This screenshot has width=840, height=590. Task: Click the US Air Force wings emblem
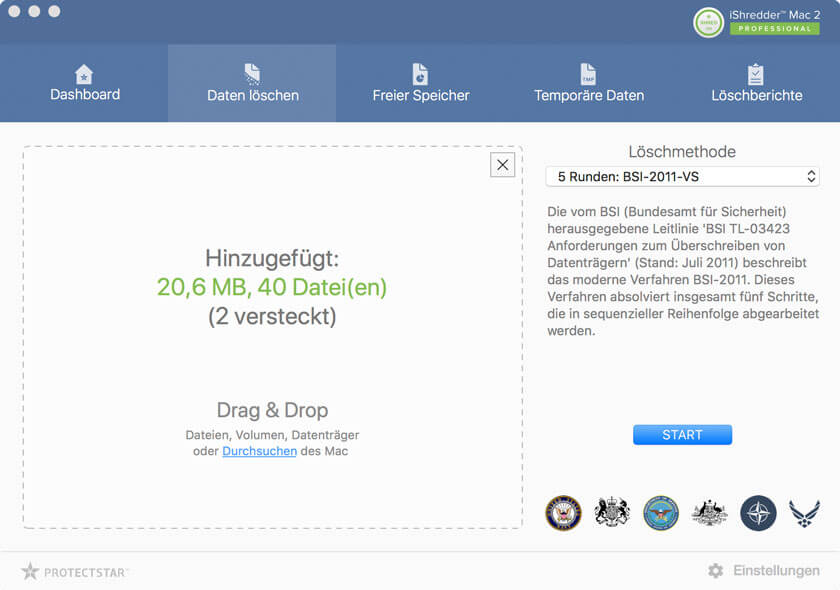click(804, 513)
